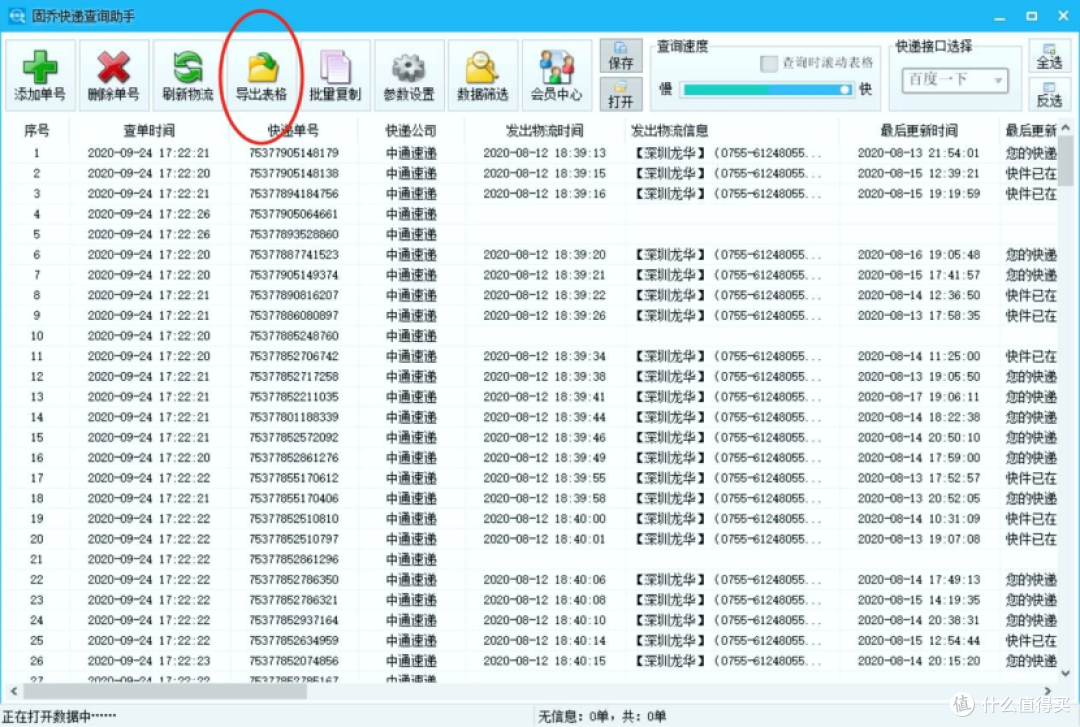Select tracking number 75377852211035
This screenshot has width=1080, height=727.
point(294,397)
